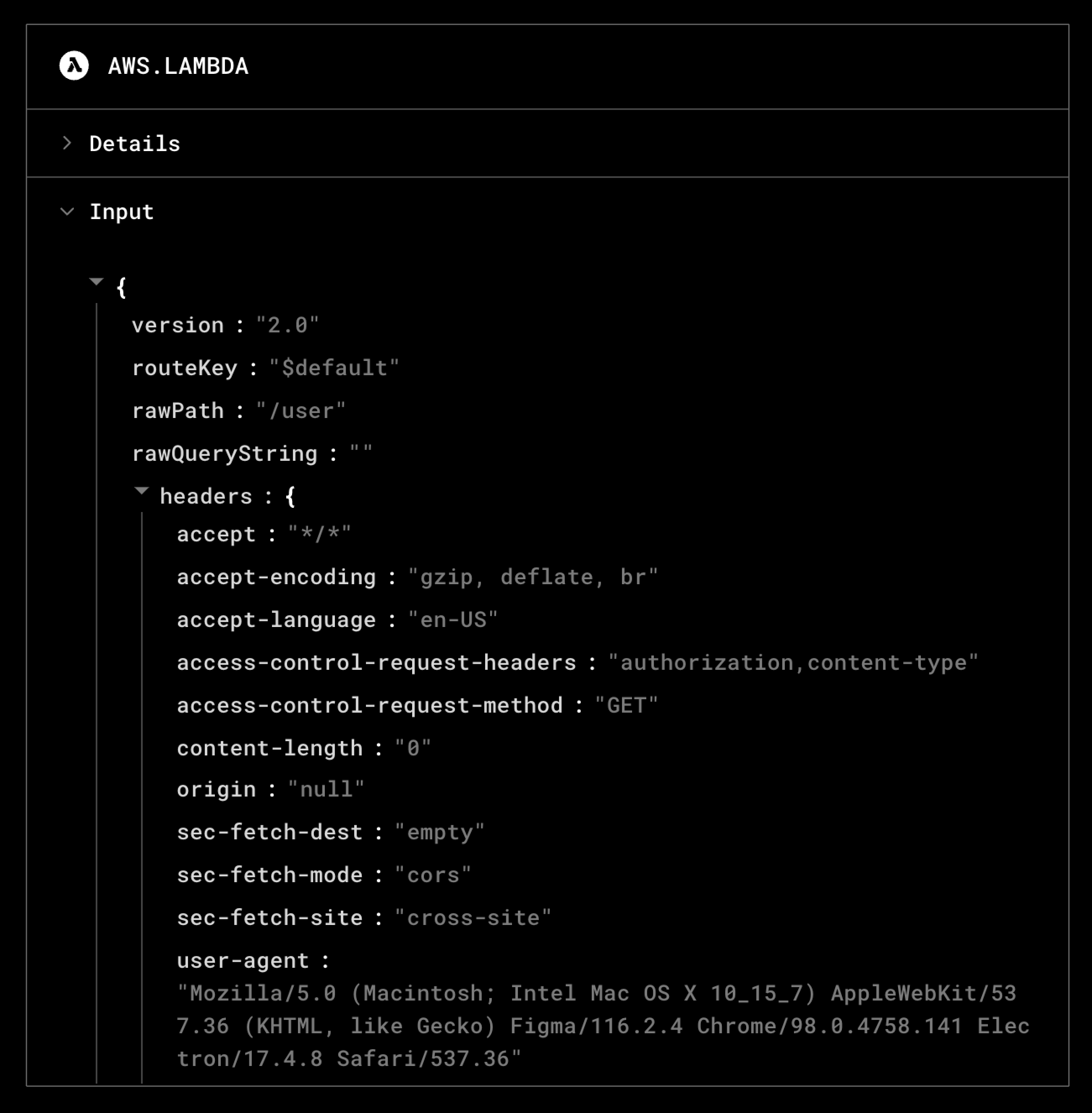Viewport: 1092px width, 1113px height.
Task: Click the AWS.LAMBDA title text
Action: point(178,66)
